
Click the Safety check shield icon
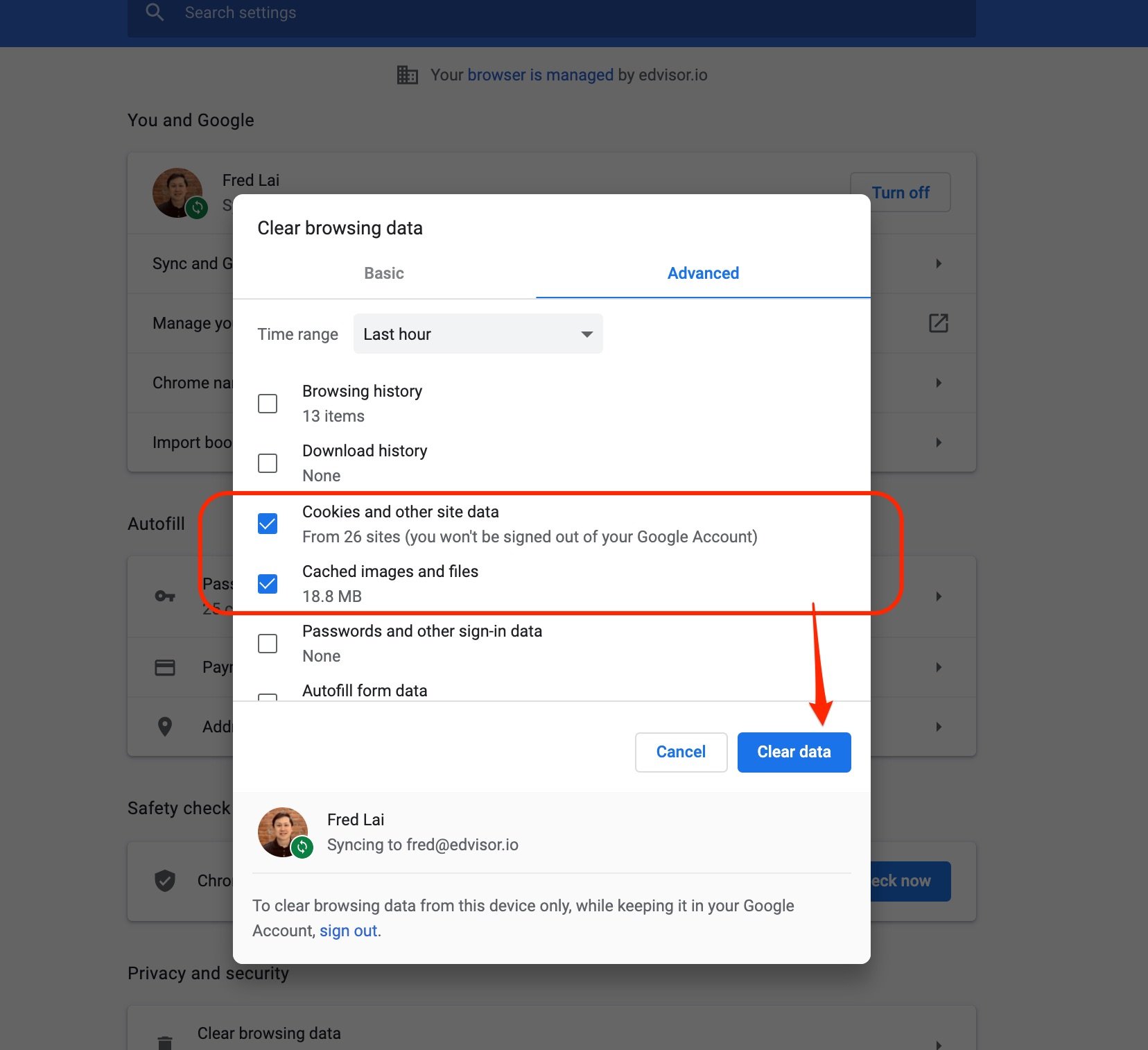coord(165,881)
